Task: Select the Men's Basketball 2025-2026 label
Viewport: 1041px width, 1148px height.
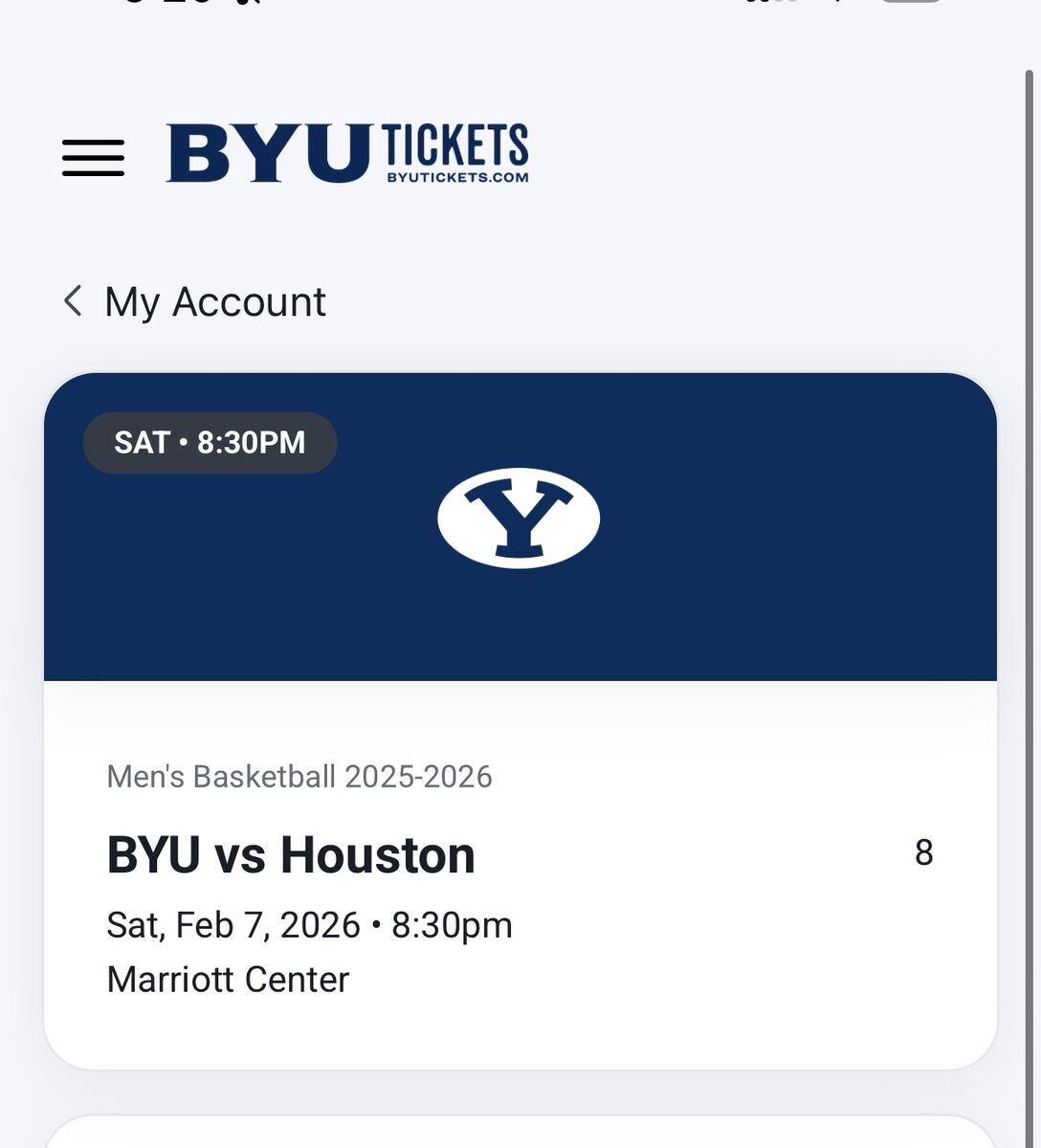Action: click(299, 776)
